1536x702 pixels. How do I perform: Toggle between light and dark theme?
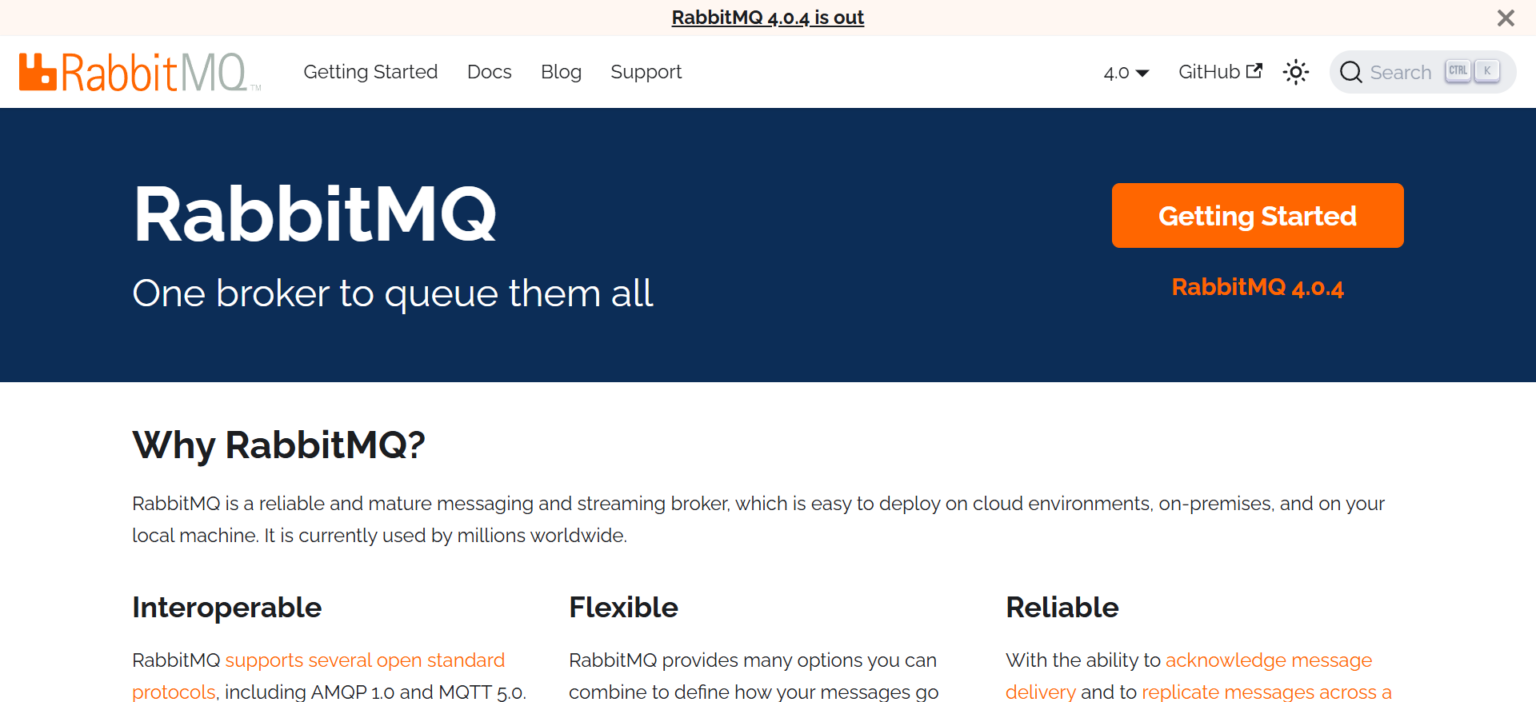[1296, 71]
